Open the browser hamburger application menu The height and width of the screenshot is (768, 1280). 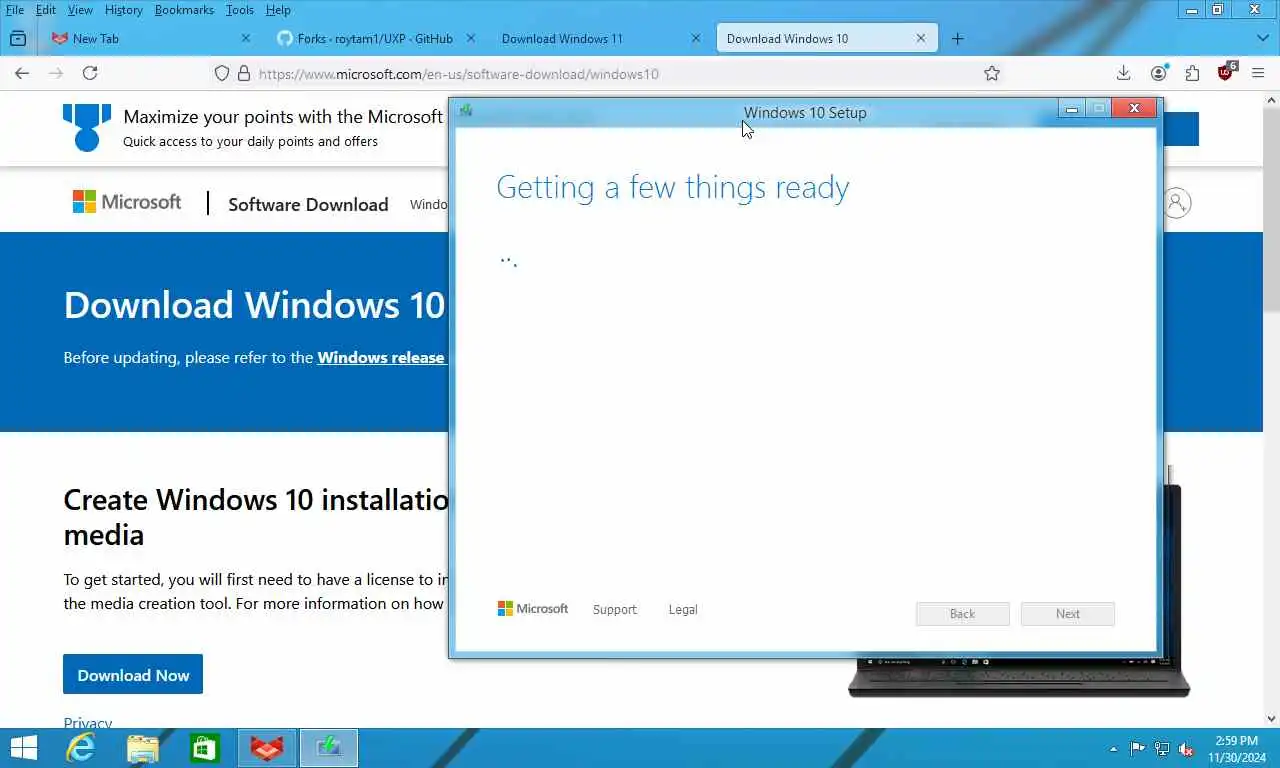pyautogui.click(x=1259, y=73)
